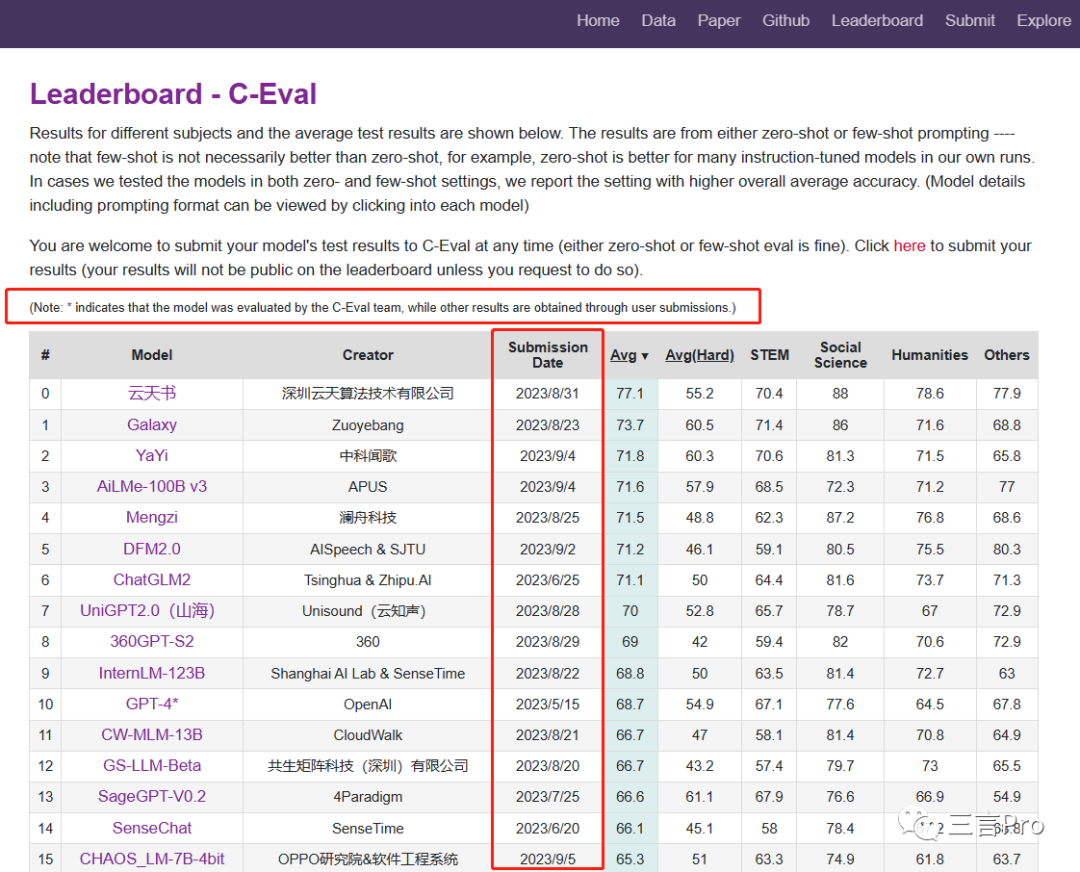This screenshot has width=1080, height=872.
Task: View the InternLM-123B model entry
Action: [152, 673]
